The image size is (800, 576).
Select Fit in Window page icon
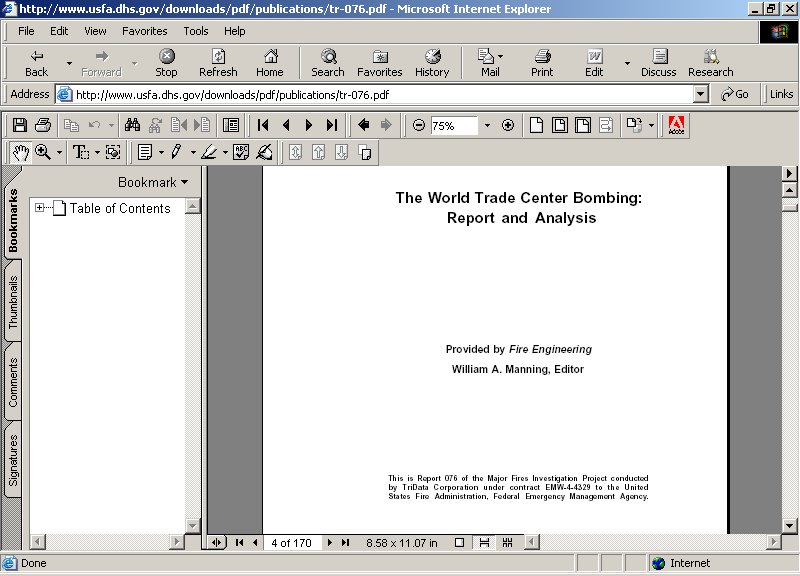(560, 125)
